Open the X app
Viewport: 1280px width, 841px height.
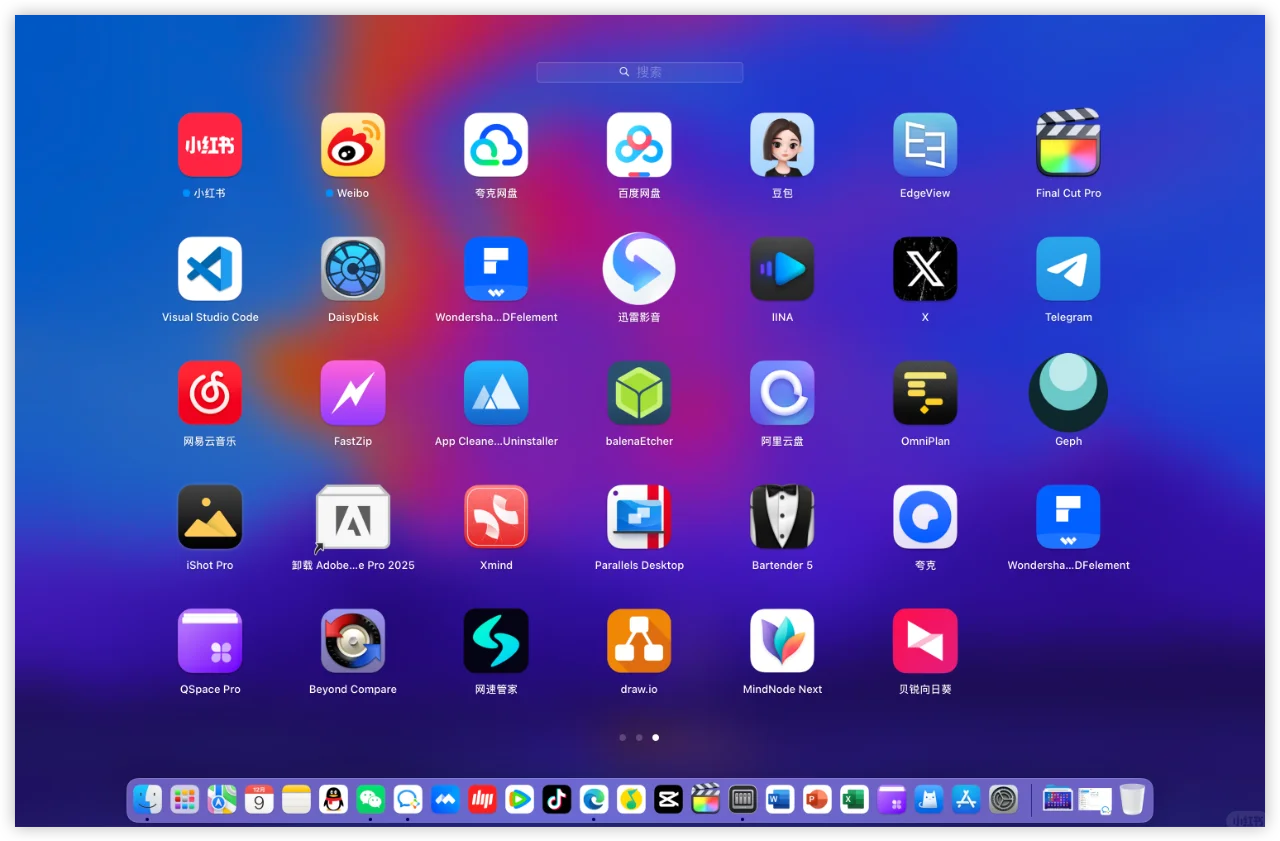925,269
